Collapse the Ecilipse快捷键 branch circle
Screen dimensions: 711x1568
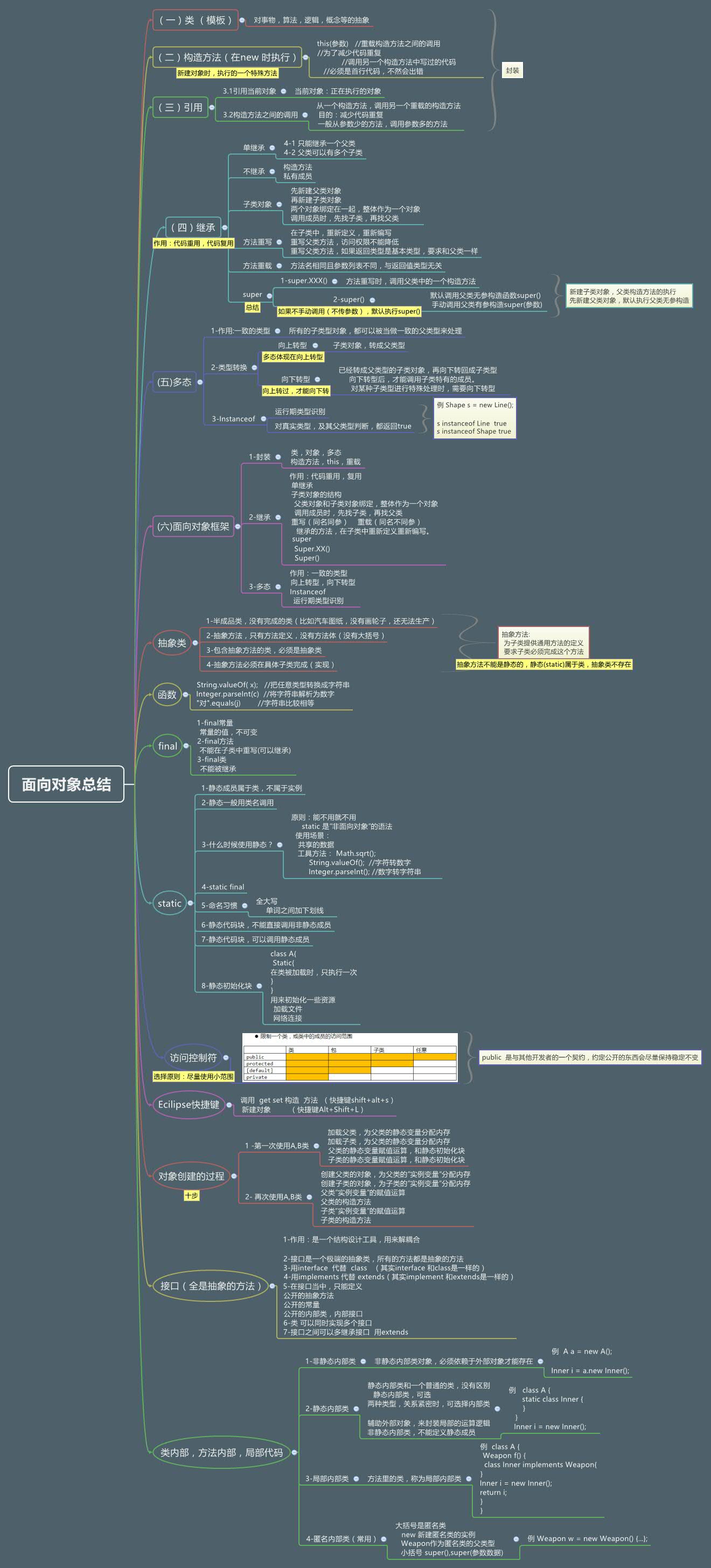229,1105
